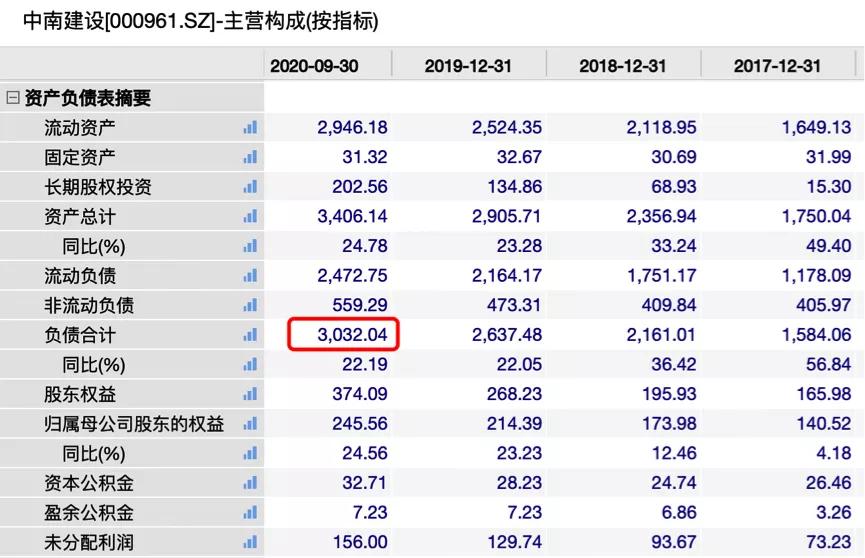Open the trend chart for 资产总计

pos(250,216)
